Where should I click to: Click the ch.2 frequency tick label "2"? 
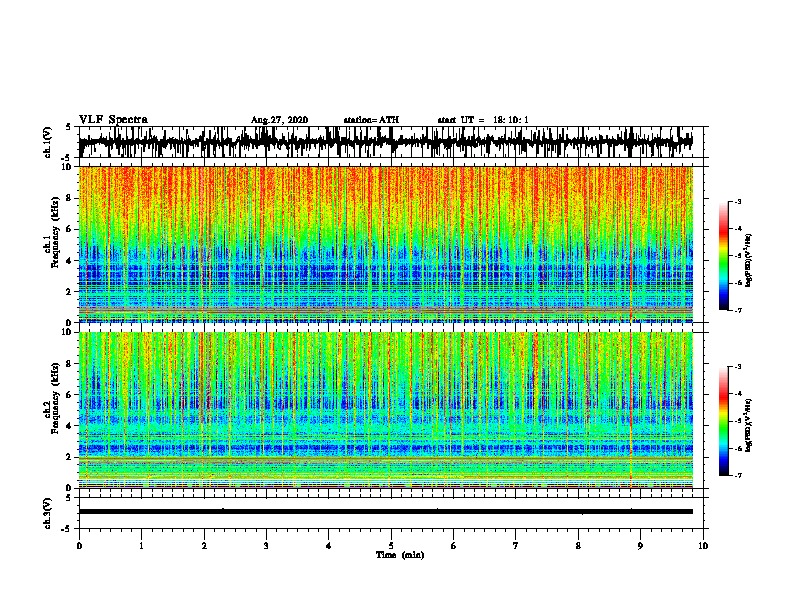(70, 457)
